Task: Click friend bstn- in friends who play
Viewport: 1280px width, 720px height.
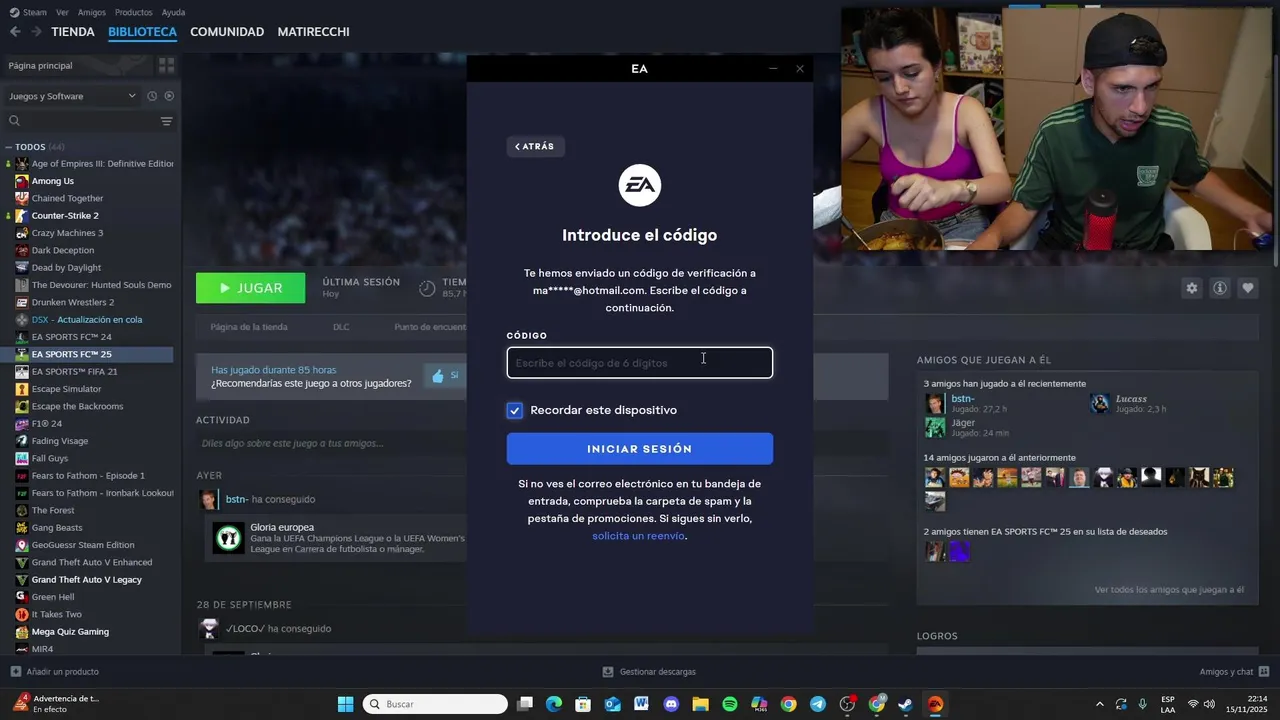Action: [962, 399]
